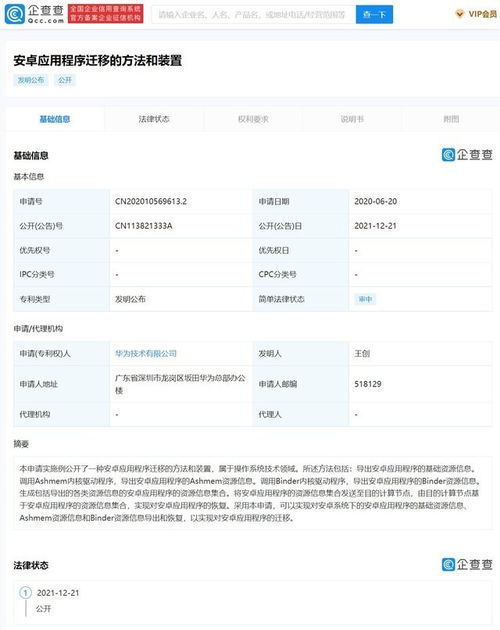Open the 权利要求 tab
Screen dimensions: 500x630
point(253,119)
